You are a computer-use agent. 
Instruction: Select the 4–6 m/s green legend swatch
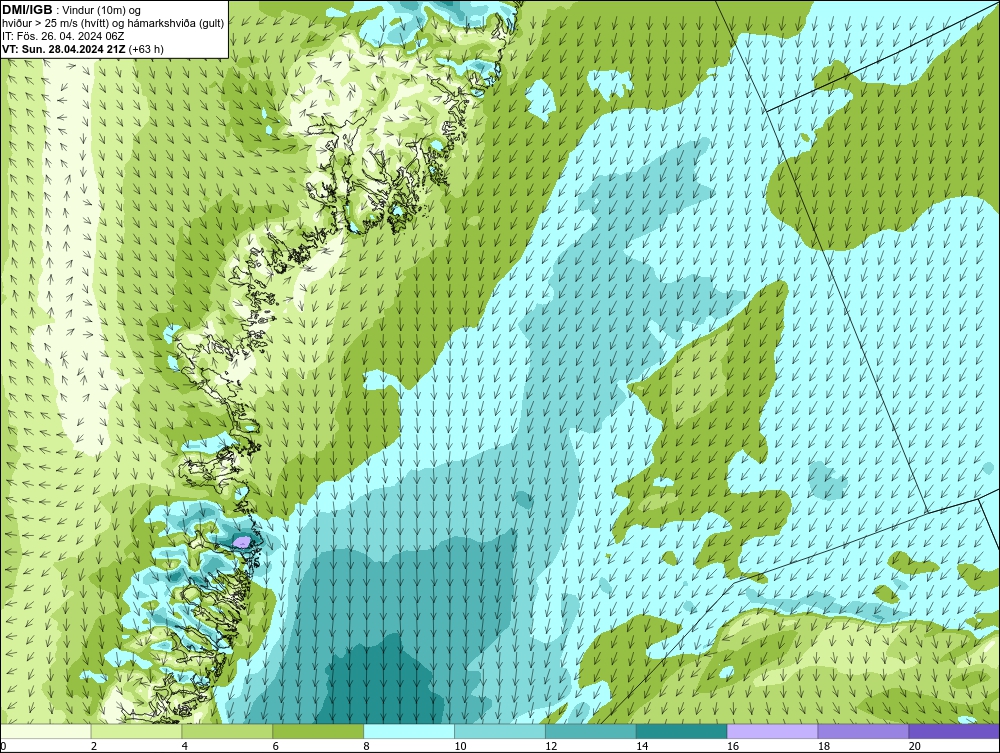point(227,731)
